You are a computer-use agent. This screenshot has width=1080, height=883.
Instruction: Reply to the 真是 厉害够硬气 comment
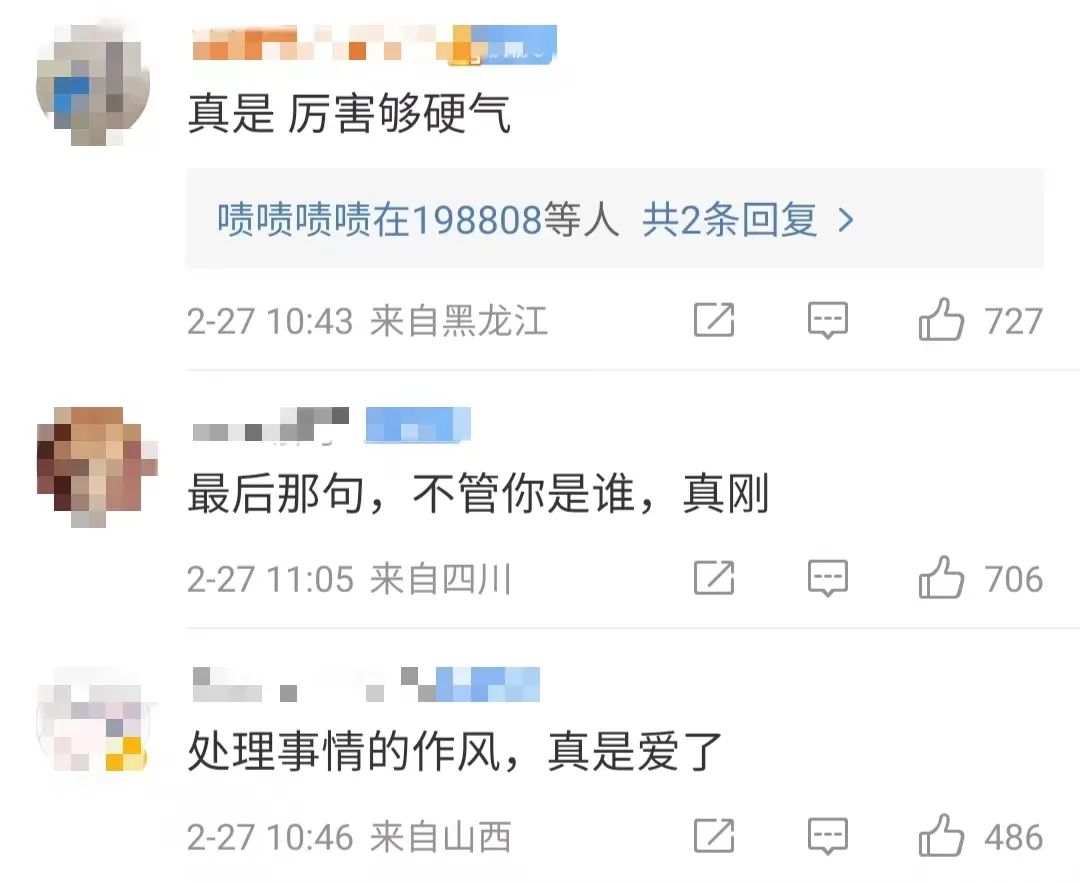pos(827,320)
